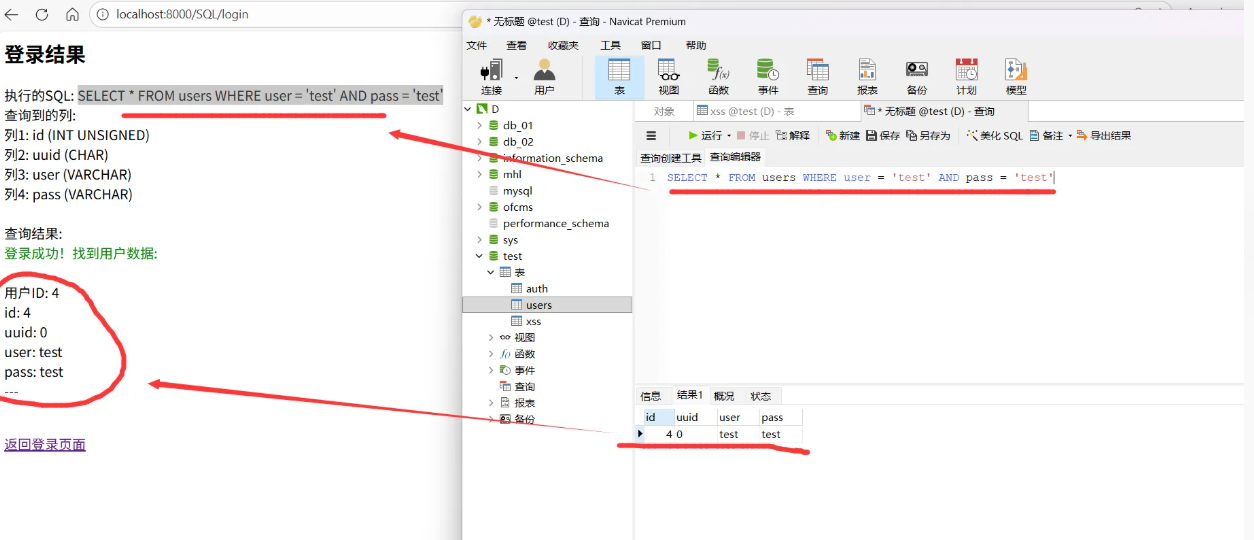Select the 表 (Table) toolbar icon
Viewport: 1254px width, 540px height.
coord(619,76)
